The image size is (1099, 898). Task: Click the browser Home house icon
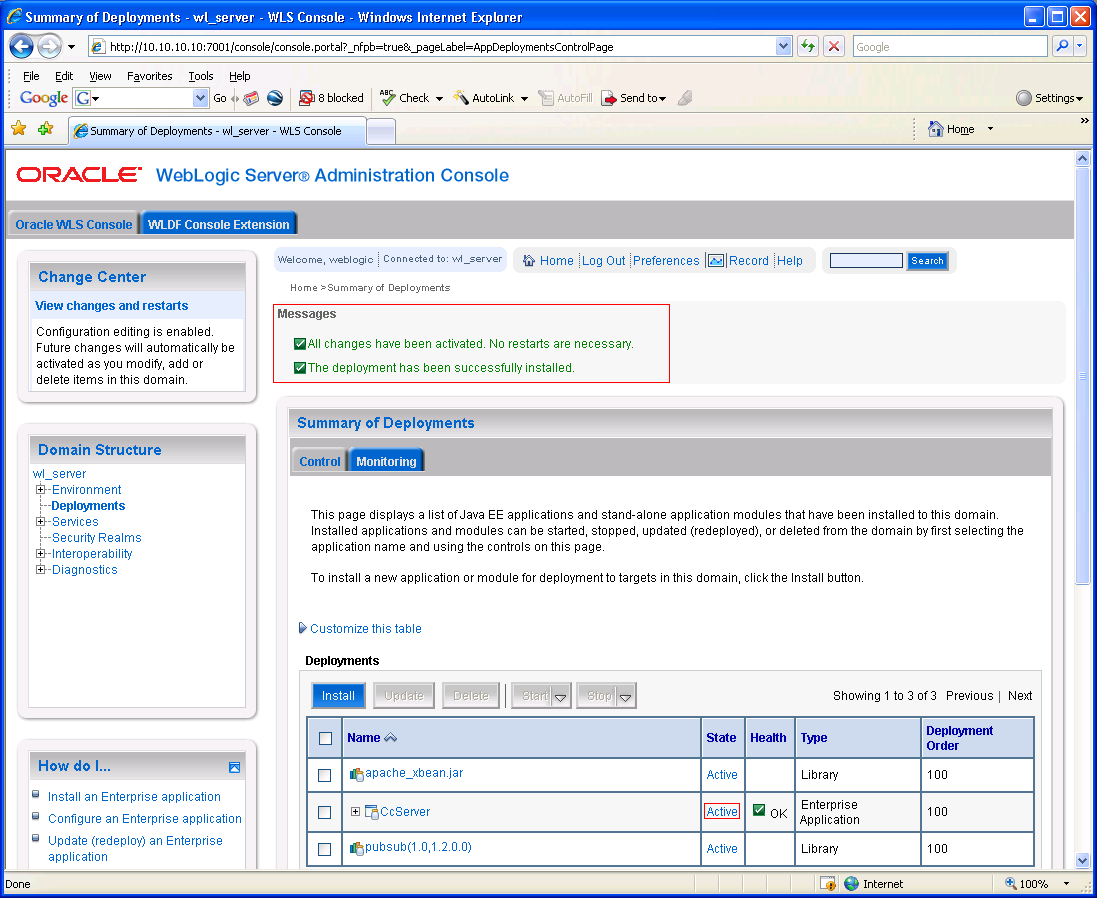pyautogui.click(x=935, y=129)
